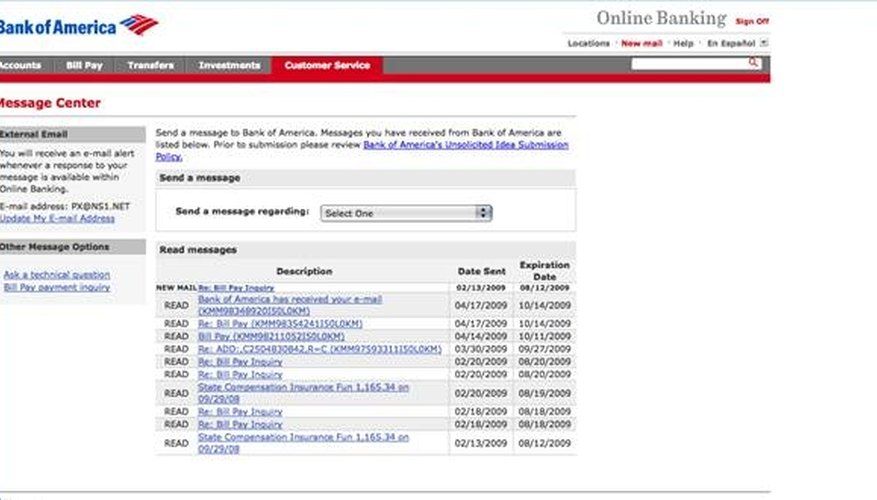Open the New mail link
877x500 pixels.
click(x=642, y=43)
